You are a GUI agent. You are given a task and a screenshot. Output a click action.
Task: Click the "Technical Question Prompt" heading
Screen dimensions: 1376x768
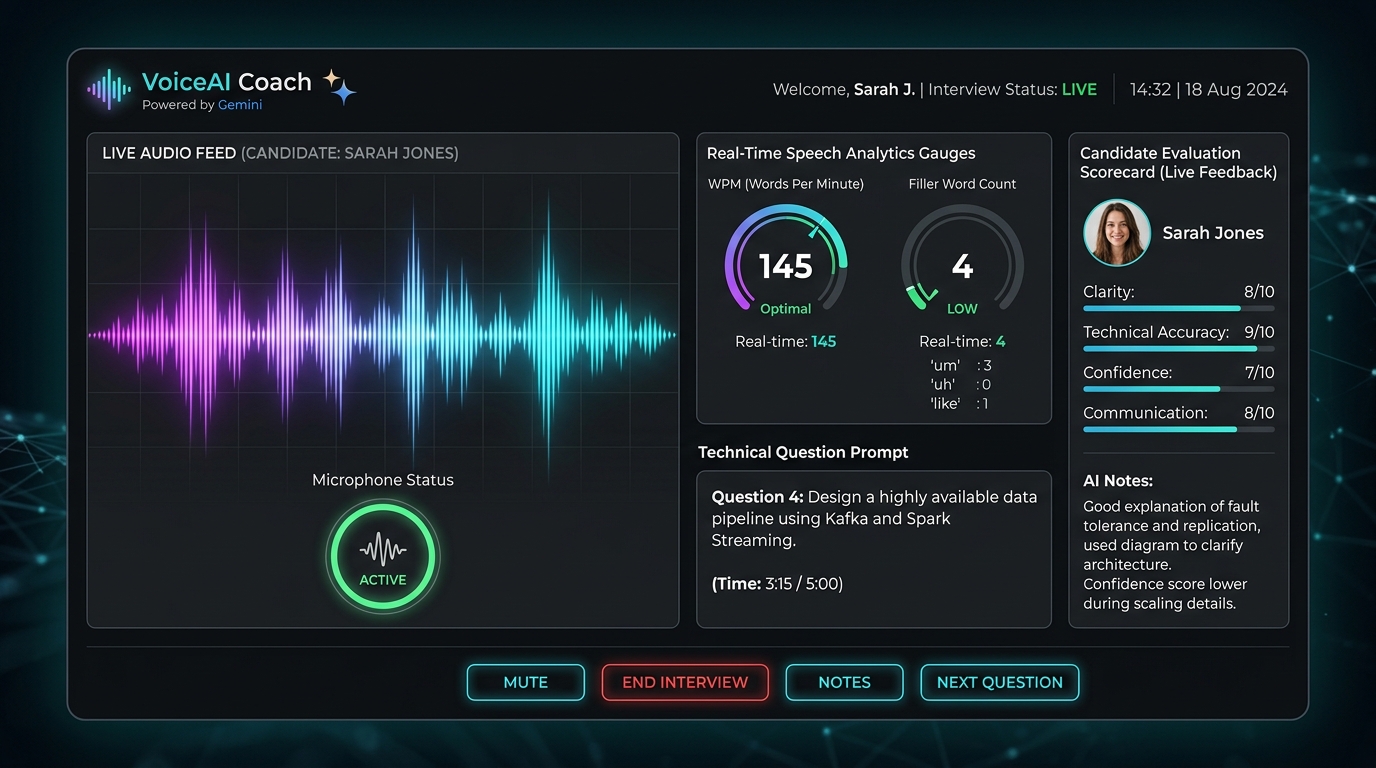coord(803,452)
